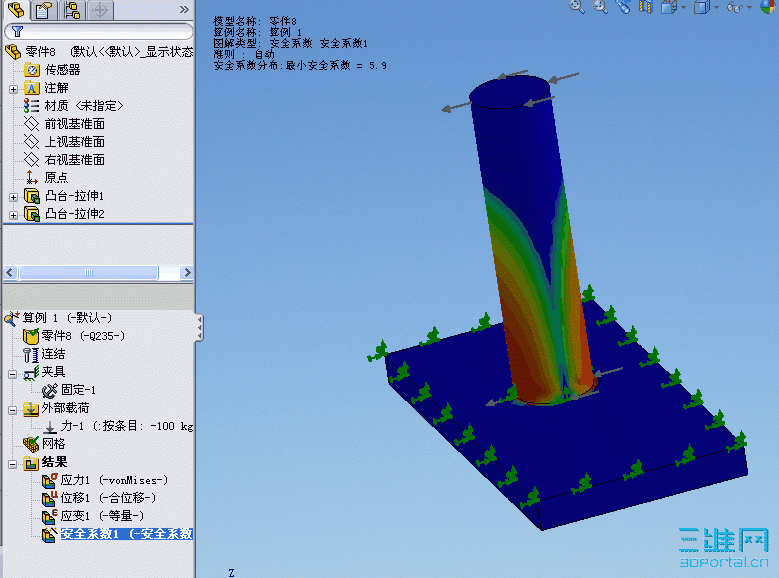Click the Zoom to Fit magnifier
Image resolution: width=779 pixels, height=578 pixels.
coord(577,6)
